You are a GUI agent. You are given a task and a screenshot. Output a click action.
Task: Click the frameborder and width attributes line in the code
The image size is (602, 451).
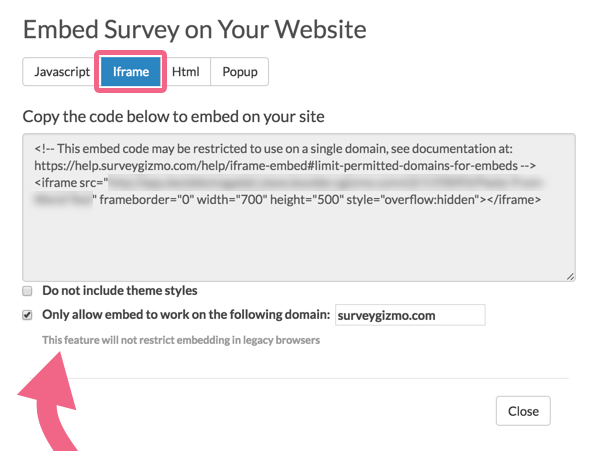pos(183,200)
